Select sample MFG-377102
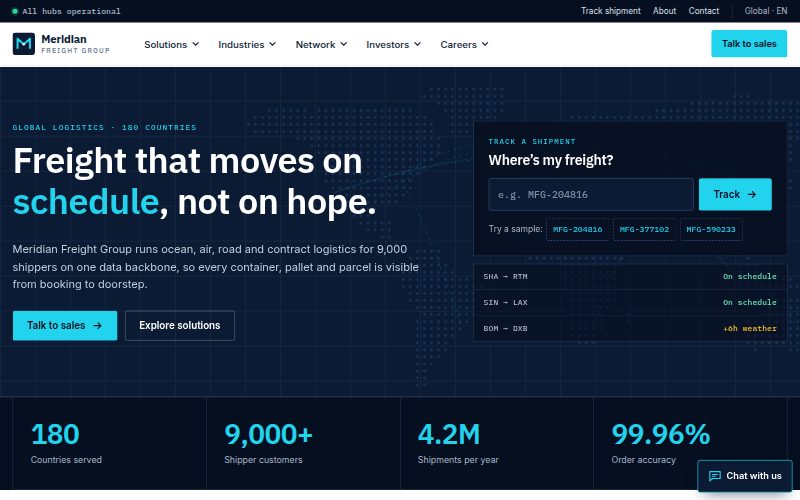The width and height of the screenshot is (800, 500). [x=644, y=230]
